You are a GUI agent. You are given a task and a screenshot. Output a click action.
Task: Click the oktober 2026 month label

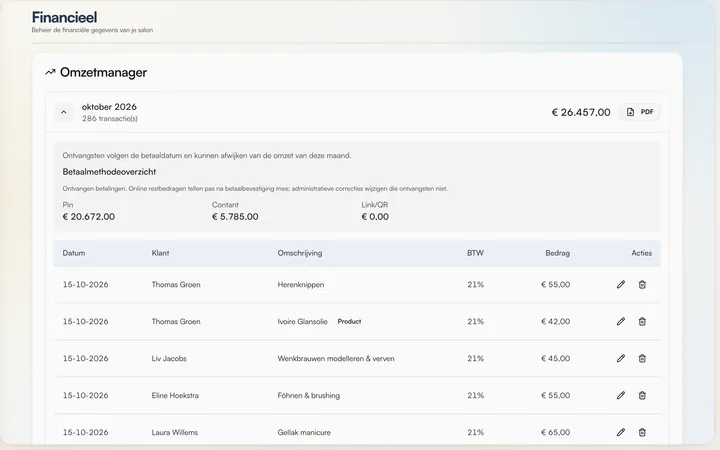109,107
